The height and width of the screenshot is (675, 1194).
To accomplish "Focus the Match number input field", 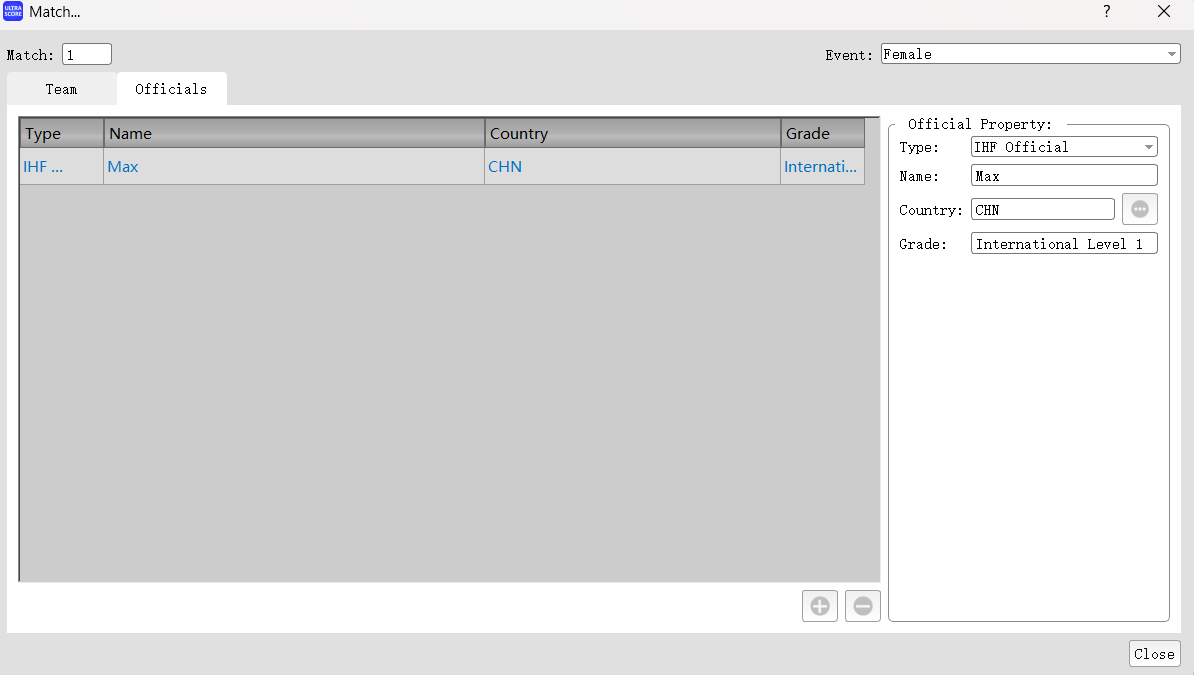I will coord(87,54).
